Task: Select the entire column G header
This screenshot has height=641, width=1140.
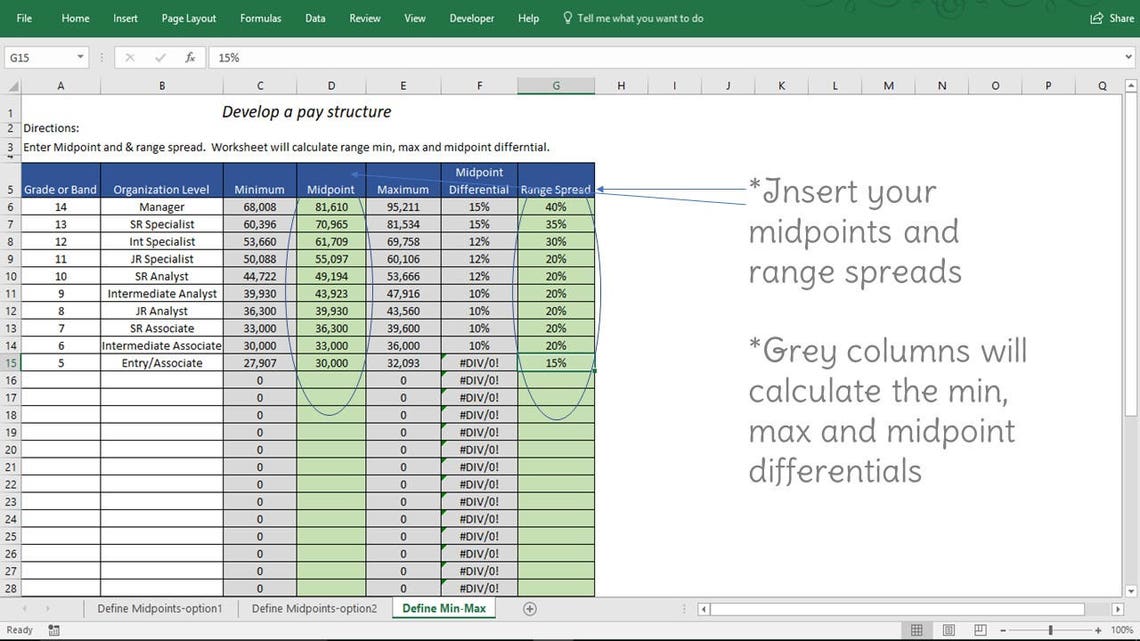Action: 556,86
